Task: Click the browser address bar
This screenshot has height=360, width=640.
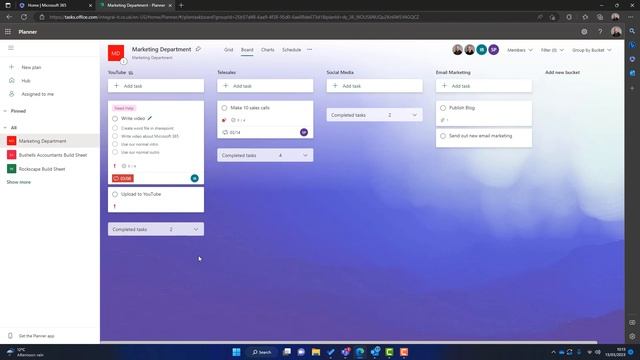Action: pyautogui.click(x=286, y=17)
